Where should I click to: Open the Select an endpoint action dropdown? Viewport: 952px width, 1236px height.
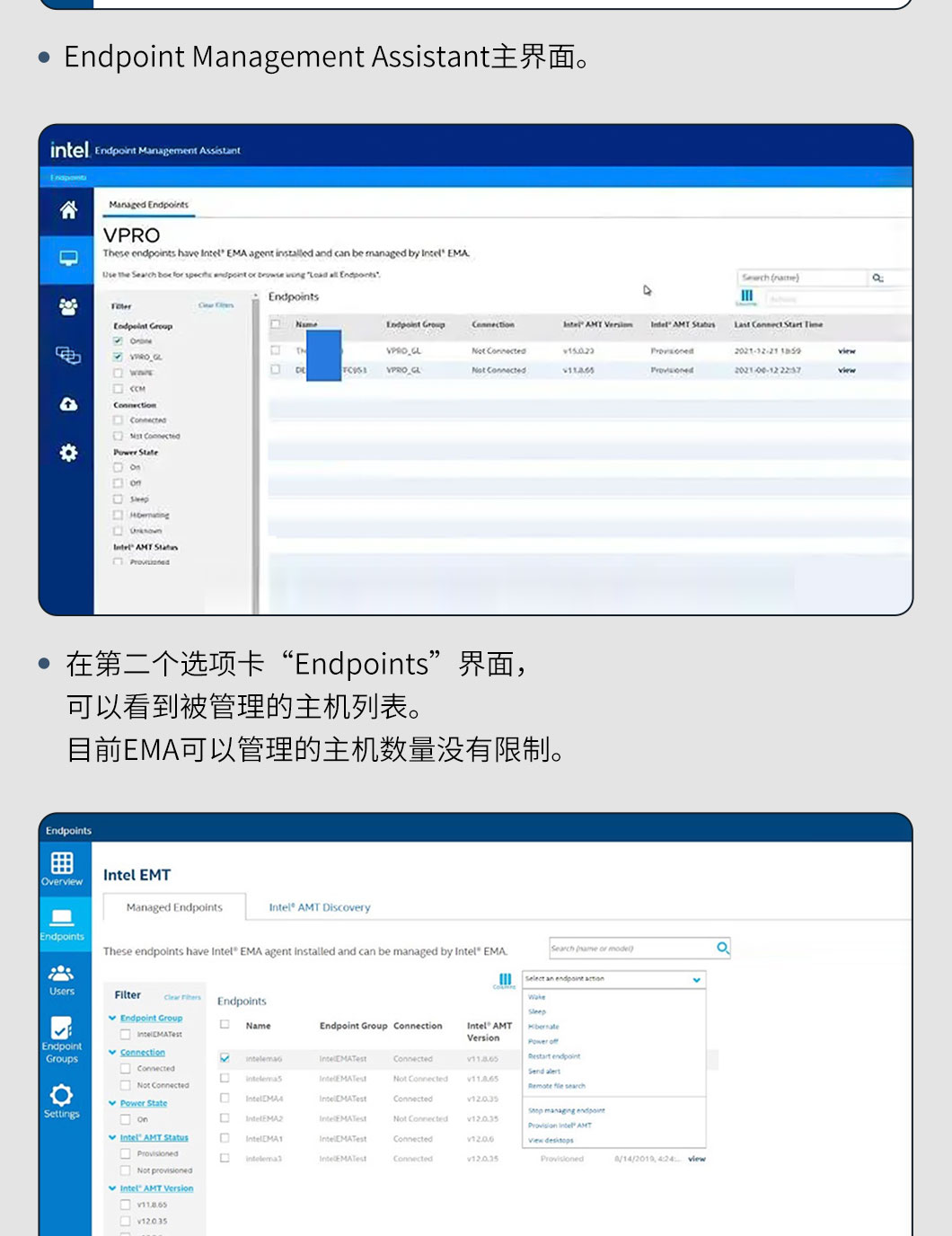point(614,979)
